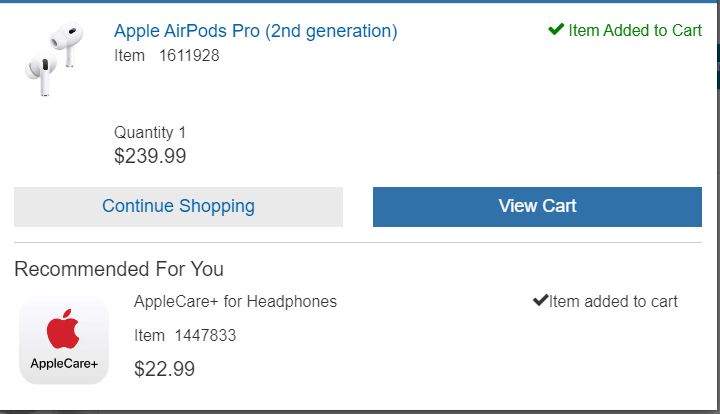Click the AppleCare item number 1447833
The width and height of the screenshot is (720, 414).
pos(205,335)
